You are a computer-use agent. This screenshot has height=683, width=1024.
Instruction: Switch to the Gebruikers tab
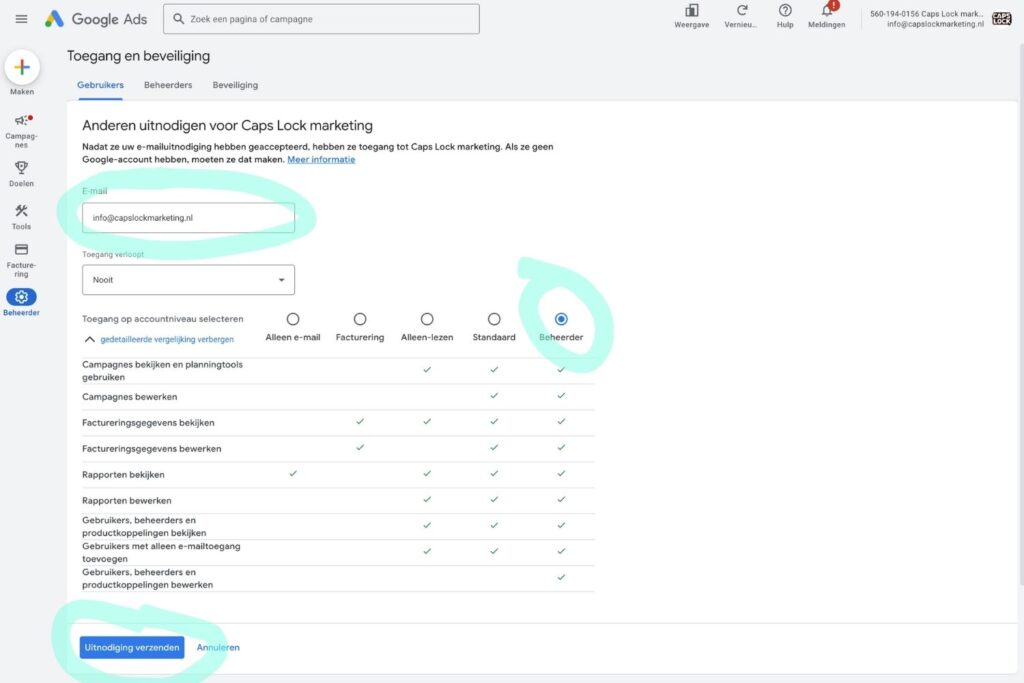pos(101,85)
